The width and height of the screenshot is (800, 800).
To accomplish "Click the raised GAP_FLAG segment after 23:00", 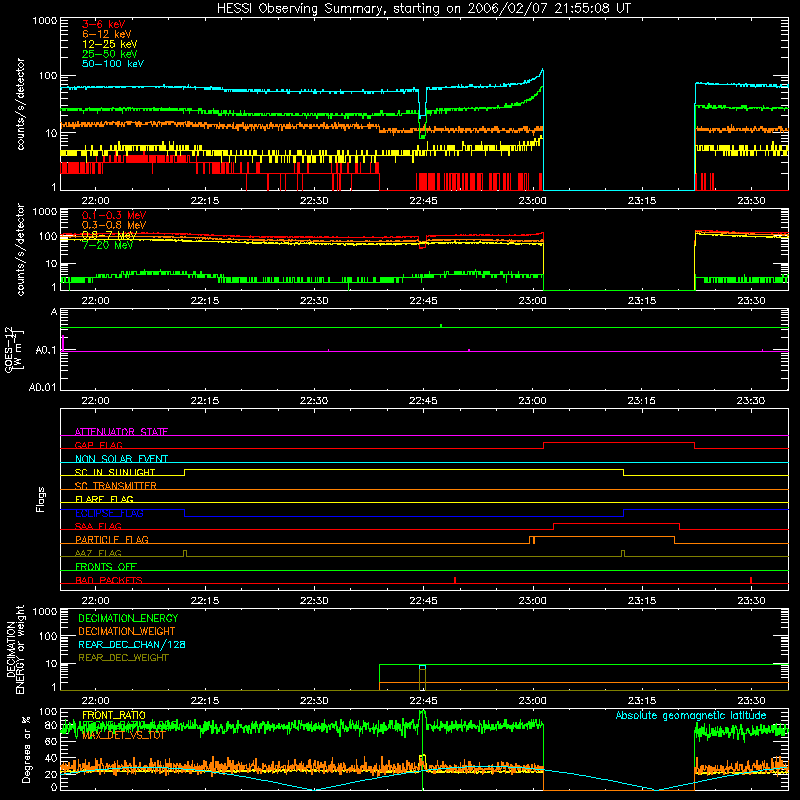I will (619, 443).
